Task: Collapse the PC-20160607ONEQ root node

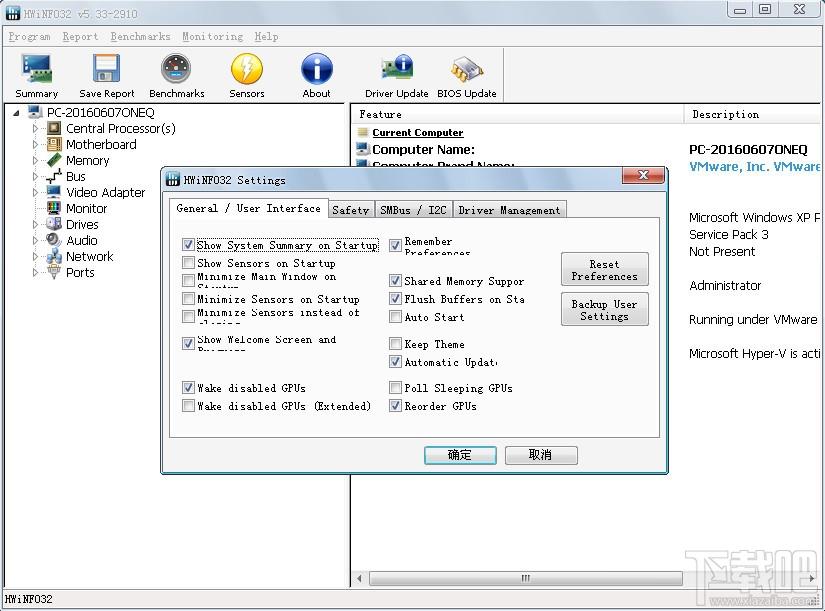Action: pos(16,112)
